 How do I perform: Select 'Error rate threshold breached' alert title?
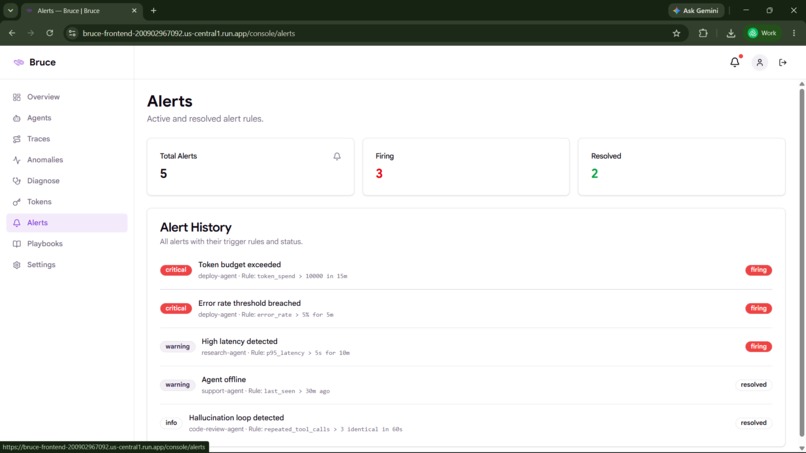[x=249, y=303]
